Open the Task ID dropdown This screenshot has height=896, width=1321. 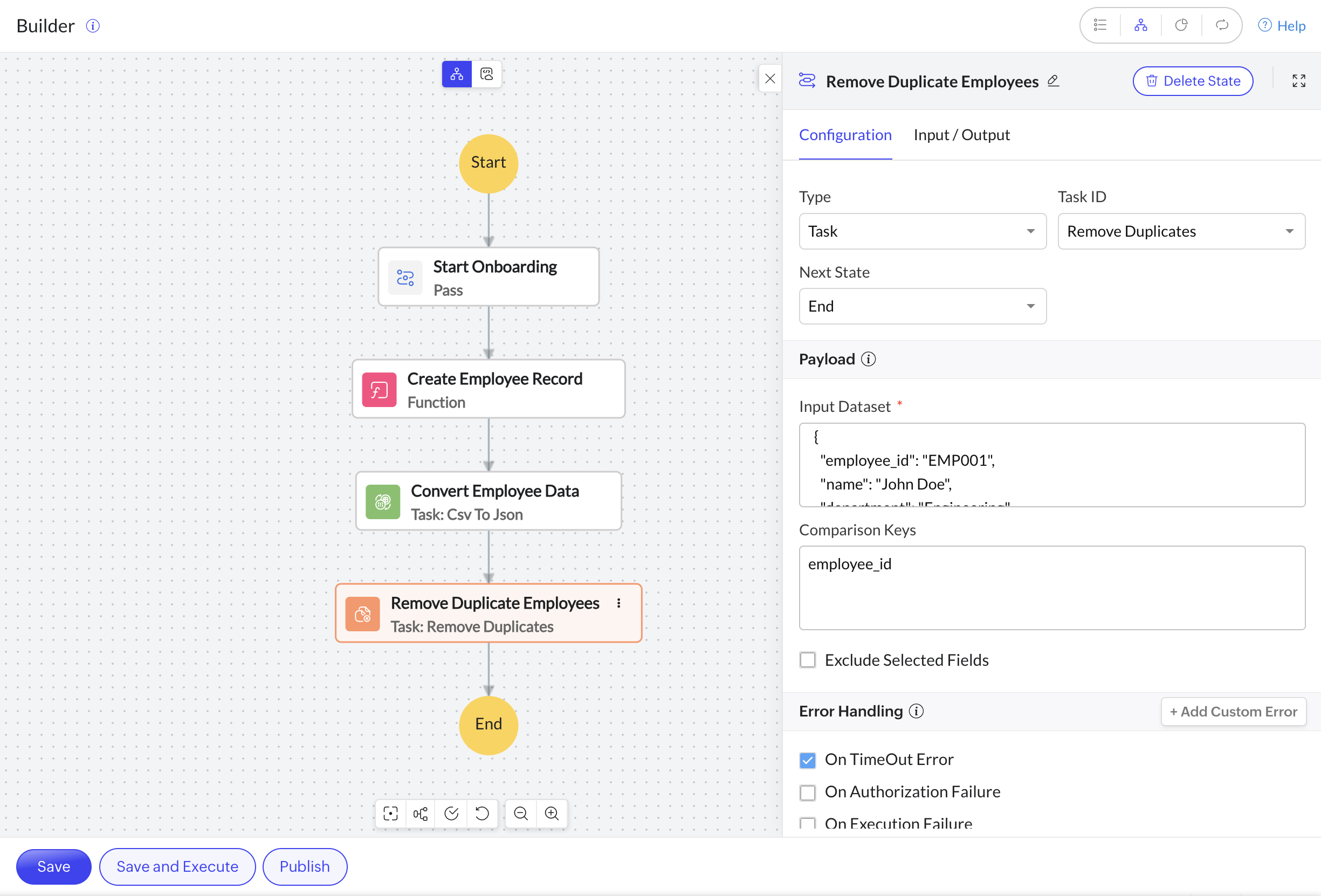(x=1181, y=231)
